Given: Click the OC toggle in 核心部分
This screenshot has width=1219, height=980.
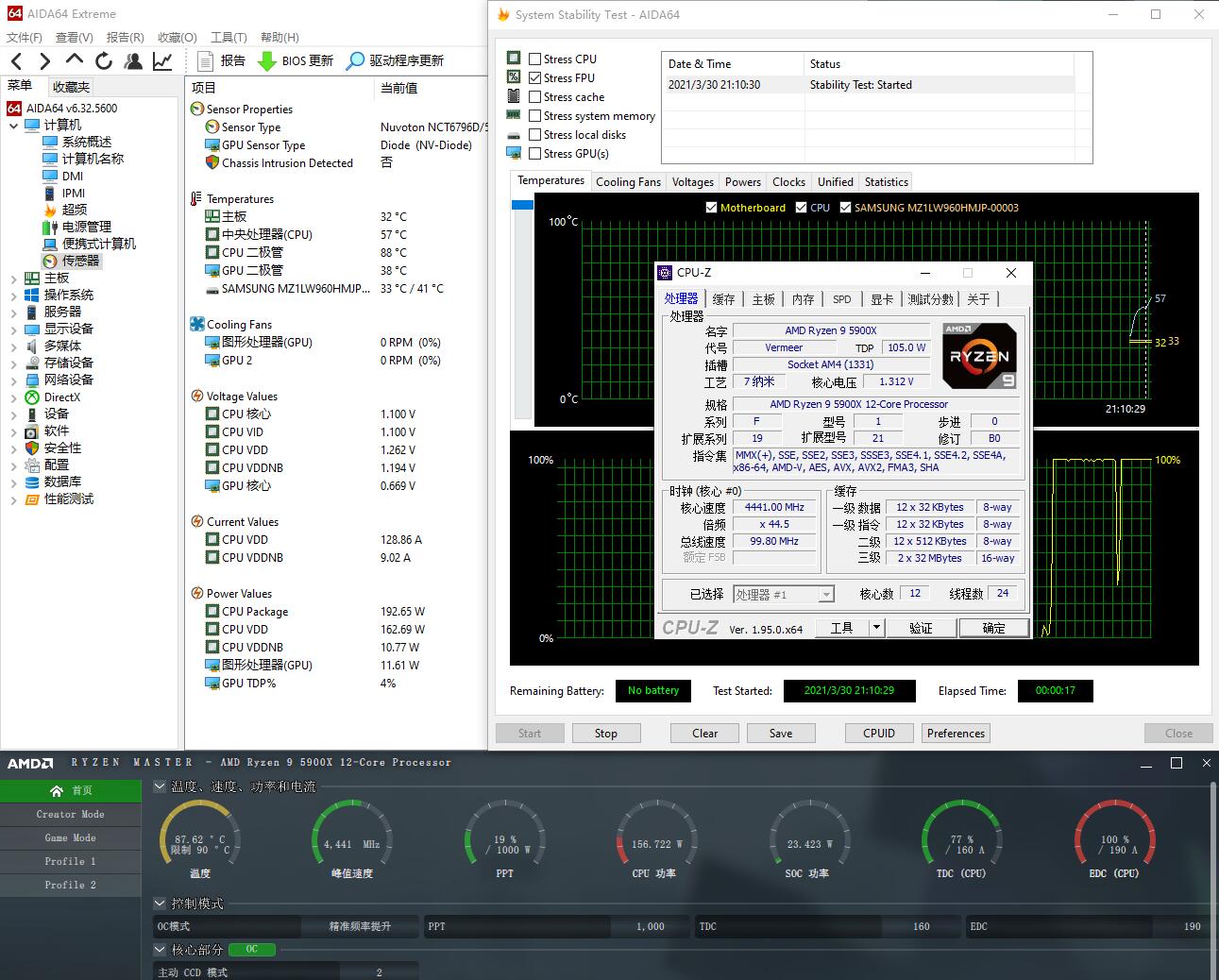Looking at the screenshot, I should (x=252, y=950).
